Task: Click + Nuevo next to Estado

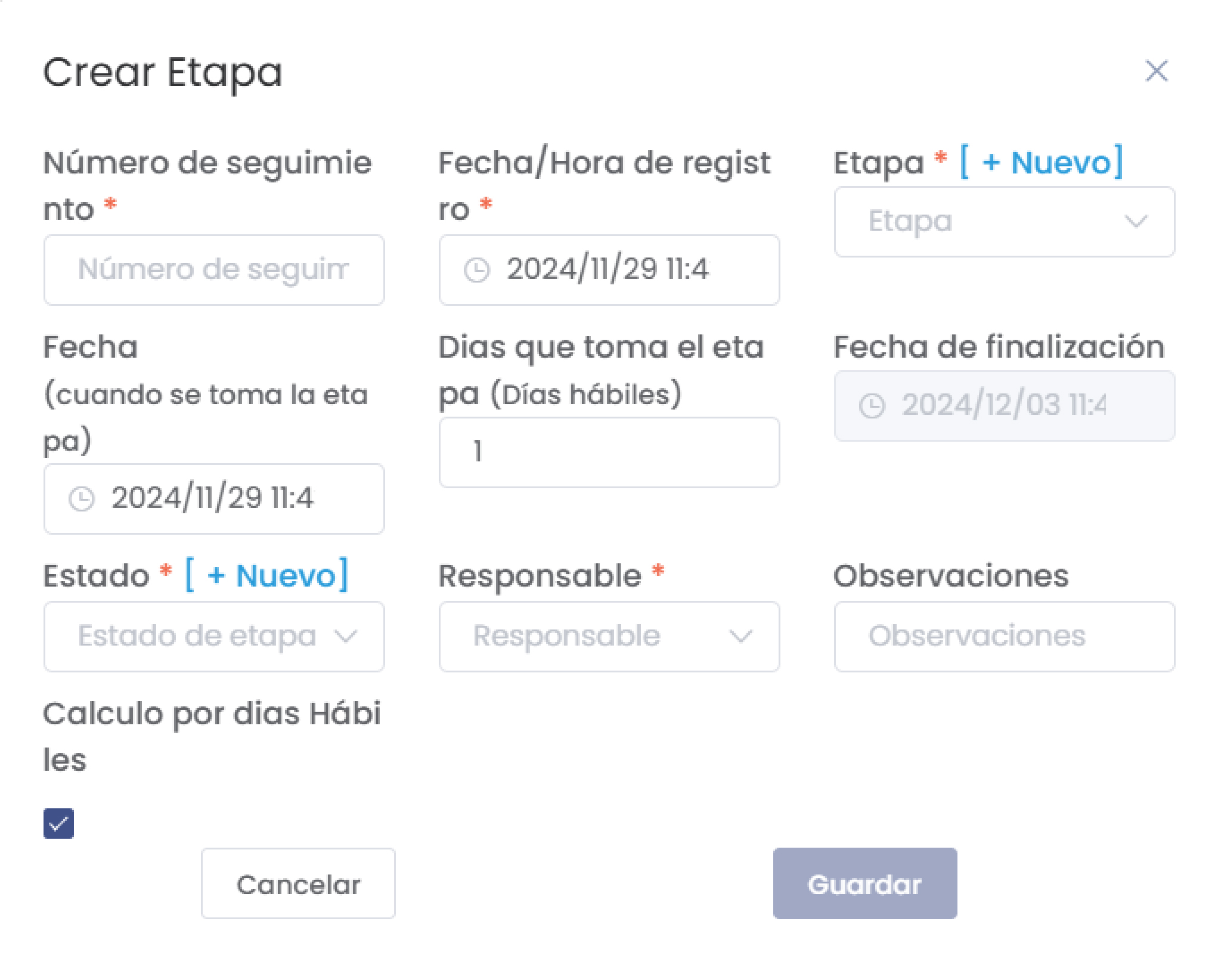Action: [x=266, y=575]
